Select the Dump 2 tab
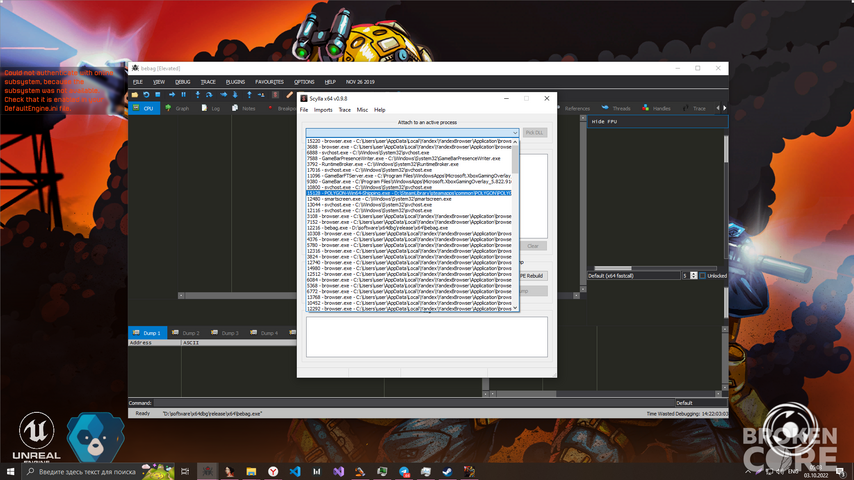Image resolution: width=854 pixels, height=480 pixels. coord(186,333)
